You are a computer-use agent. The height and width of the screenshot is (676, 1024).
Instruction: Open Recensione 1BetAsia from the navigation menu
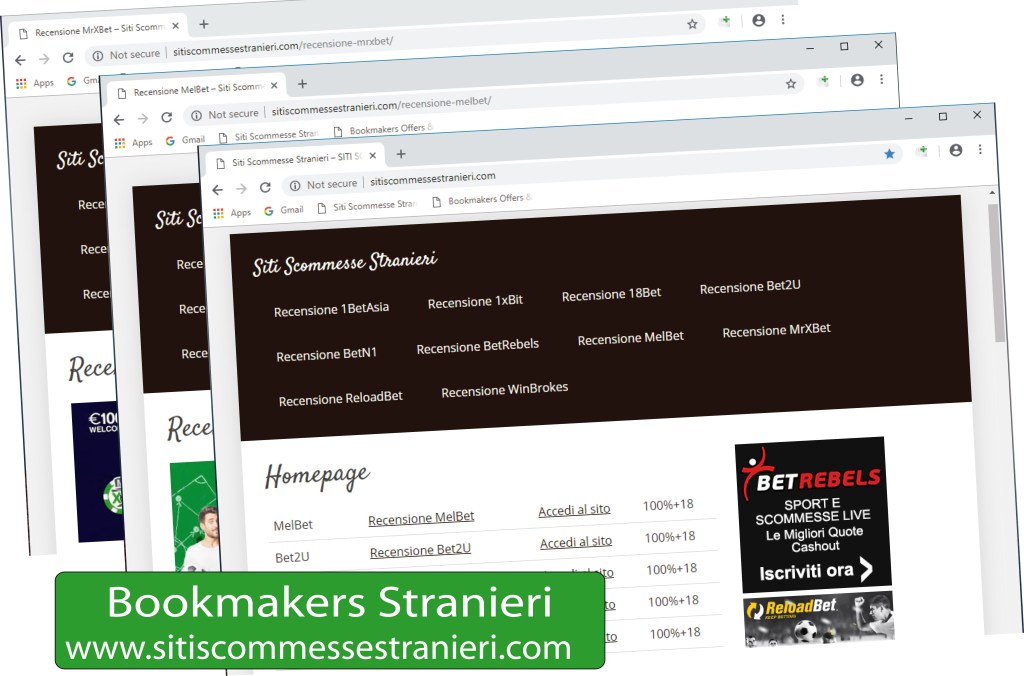[331, 310]
